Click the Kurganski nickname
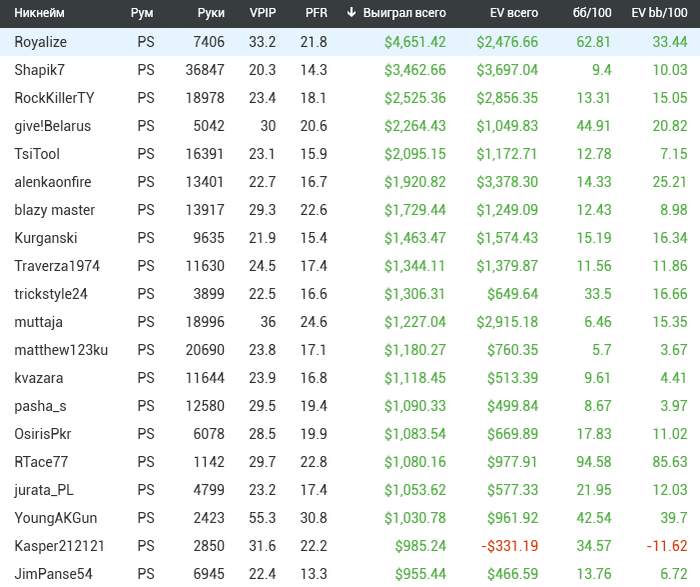The image size is (700, 587). point(46,238)
